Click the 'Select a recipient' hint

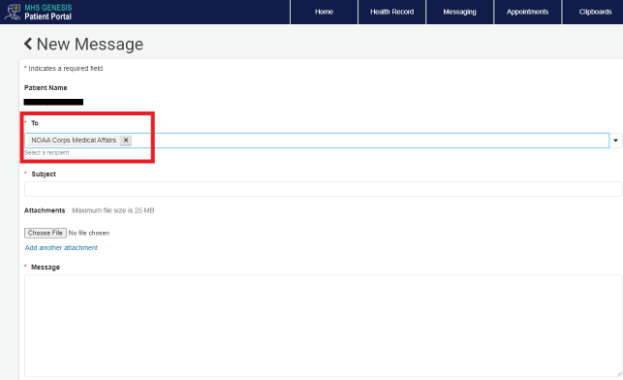pos(47,153)
